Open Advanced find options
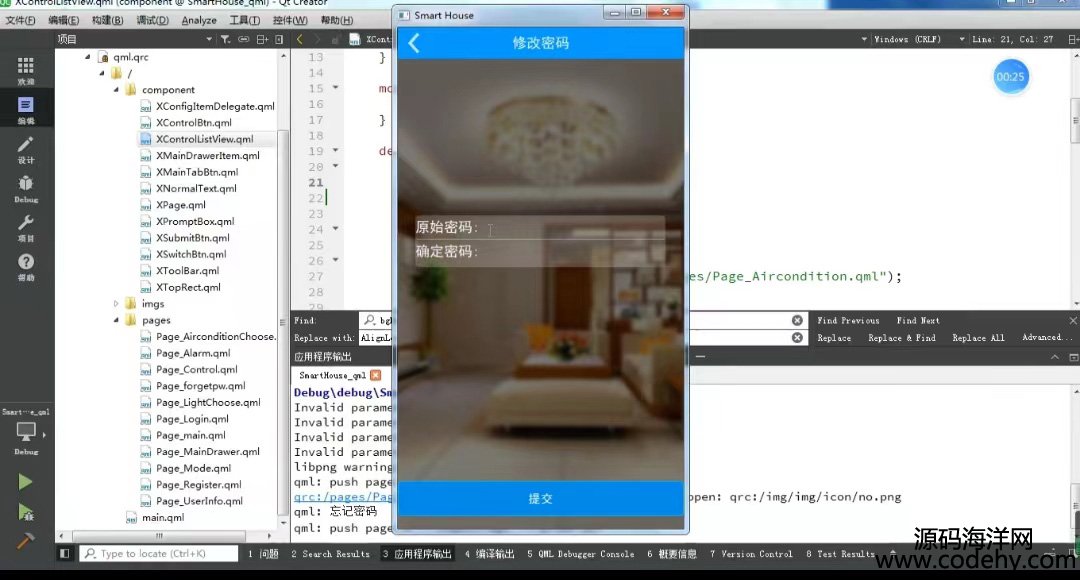 coord(1047,338)
